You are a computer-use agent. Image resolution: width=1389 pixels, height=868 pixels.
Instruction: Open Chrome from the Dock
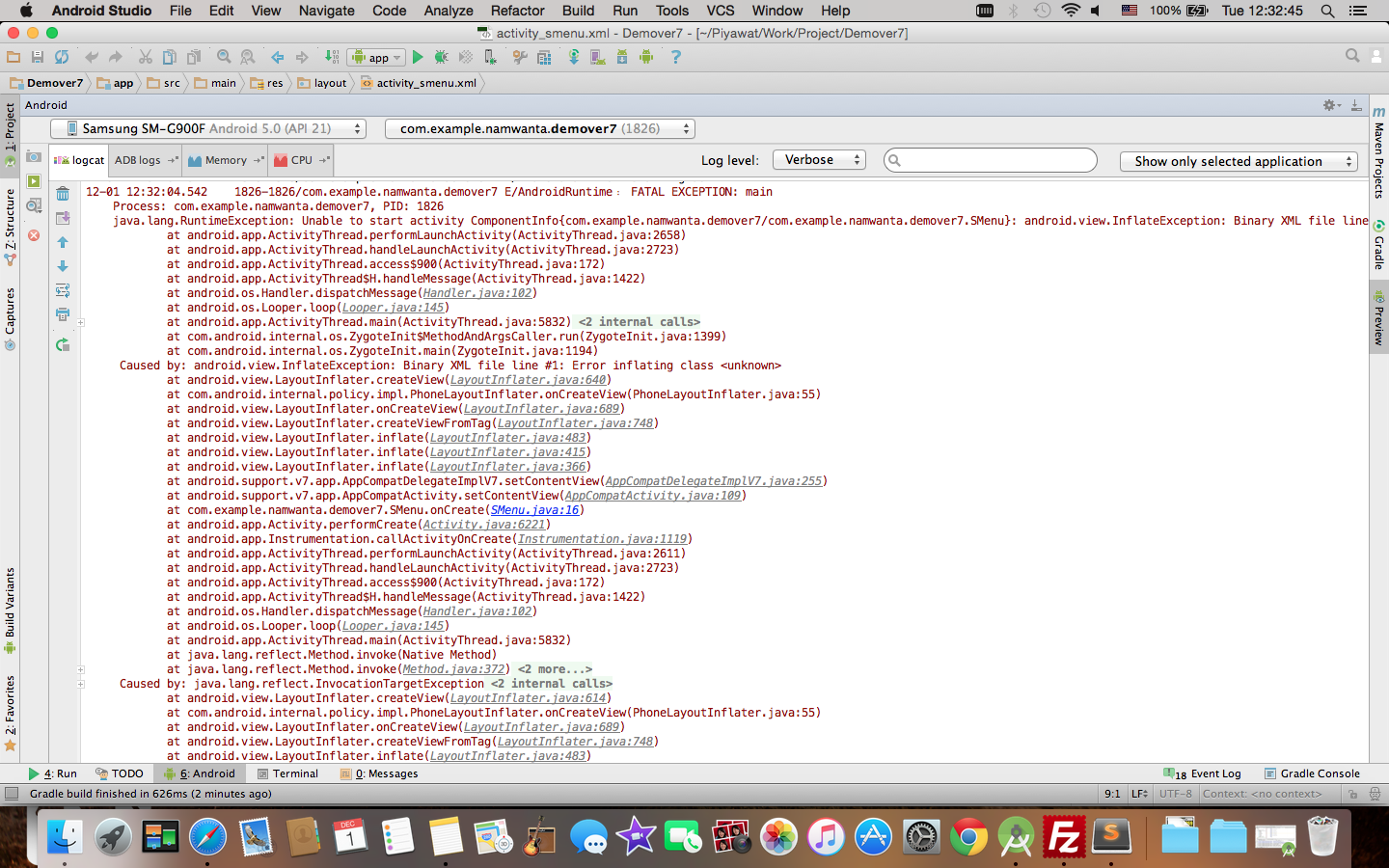pyautogui.click(x=968, y=837)
